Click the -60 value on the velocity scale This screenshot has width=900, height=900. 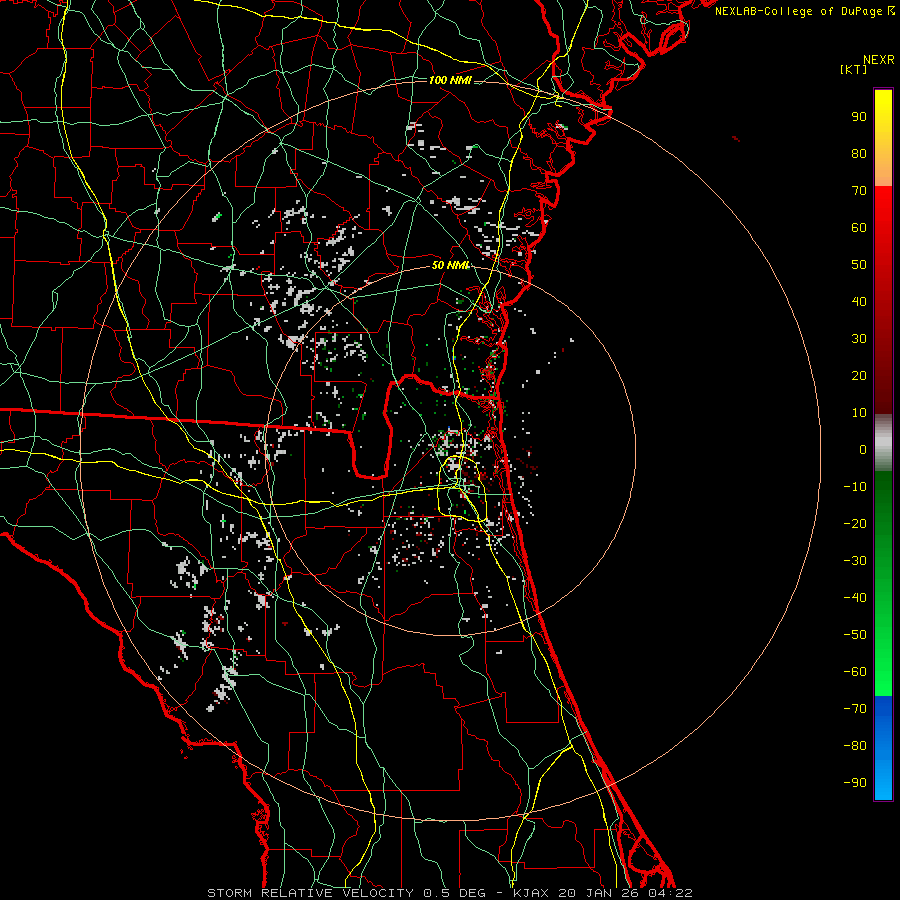(x=855, y=672)
